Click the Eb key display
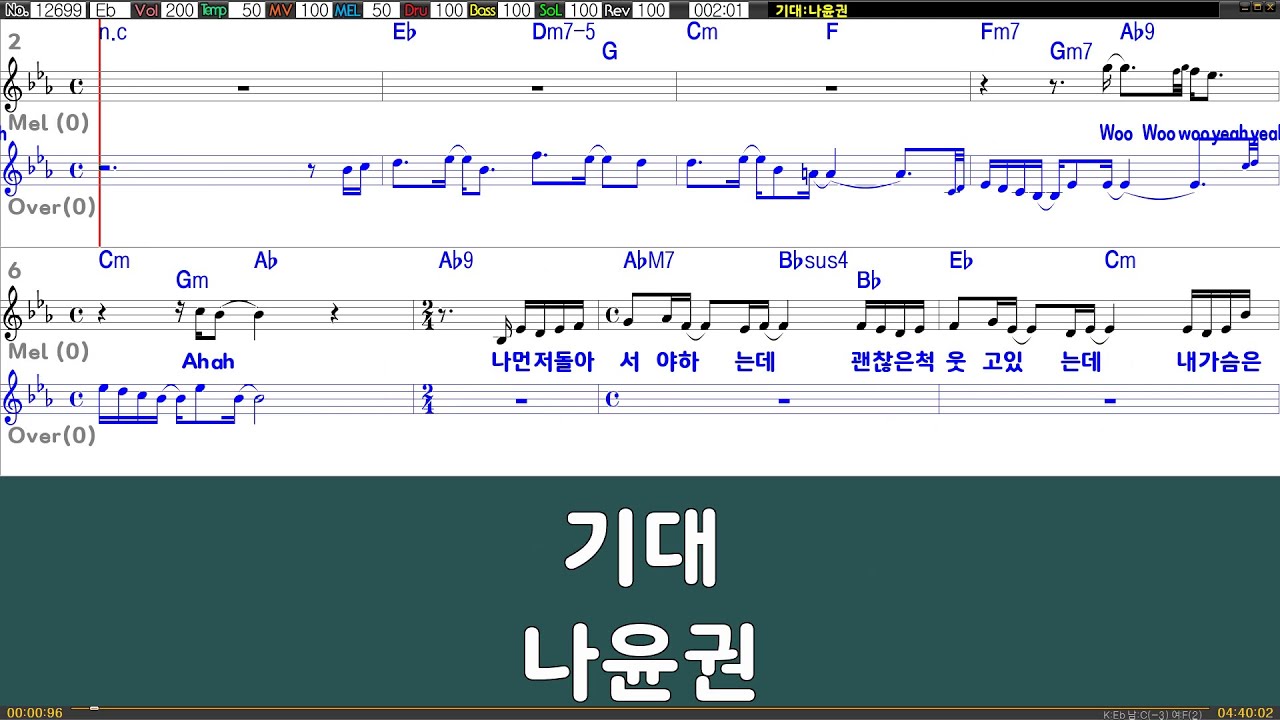The height and width of the screenshot is (720, 1280). point(108,10)
